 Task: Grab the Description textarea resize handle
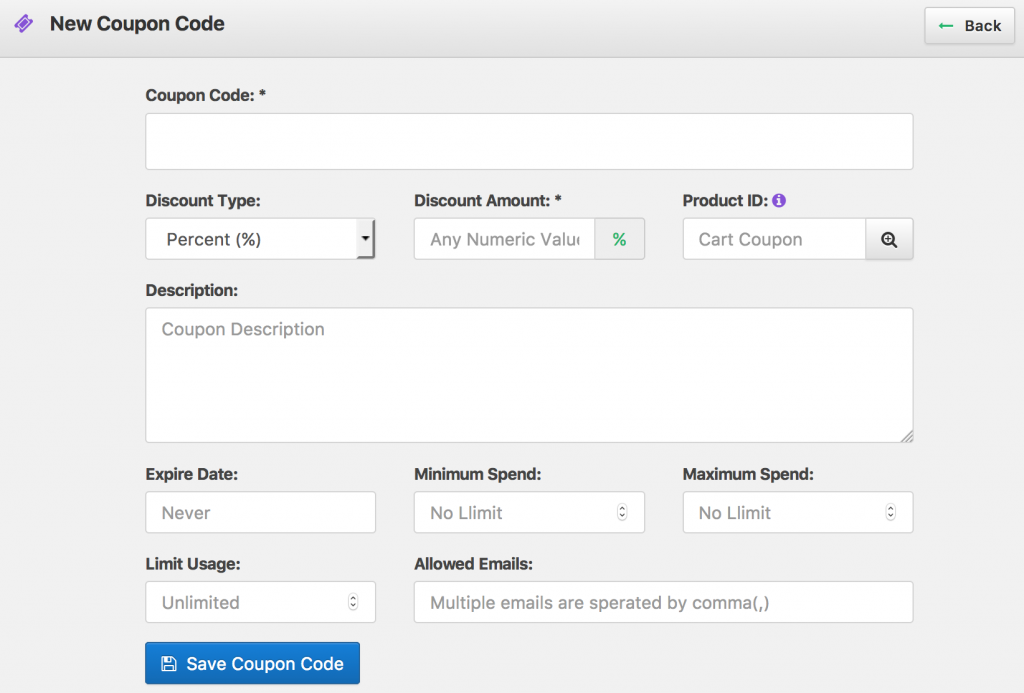[907, 436]
